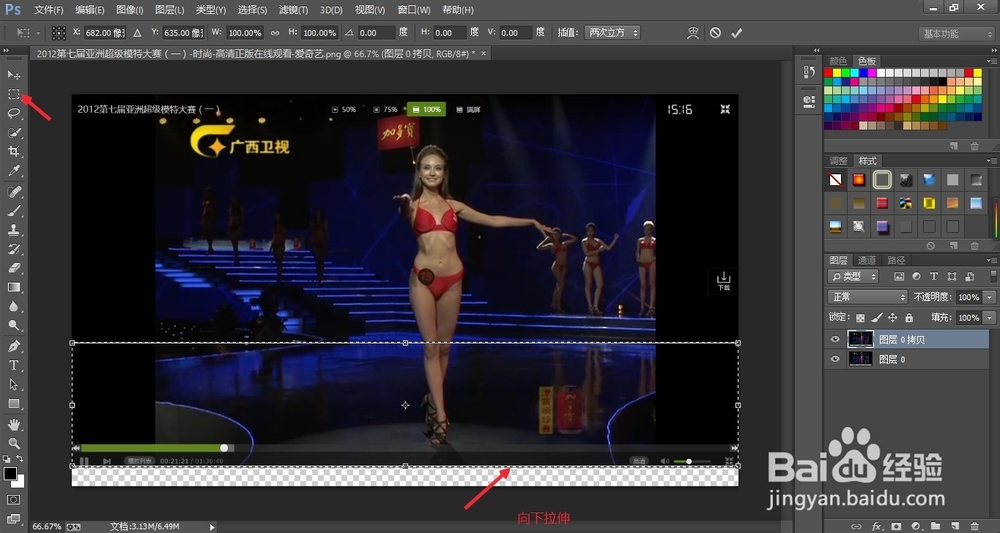Select the Rectangular Marquee tool
Screen dimensions: 1000x533
coord(13,94)
